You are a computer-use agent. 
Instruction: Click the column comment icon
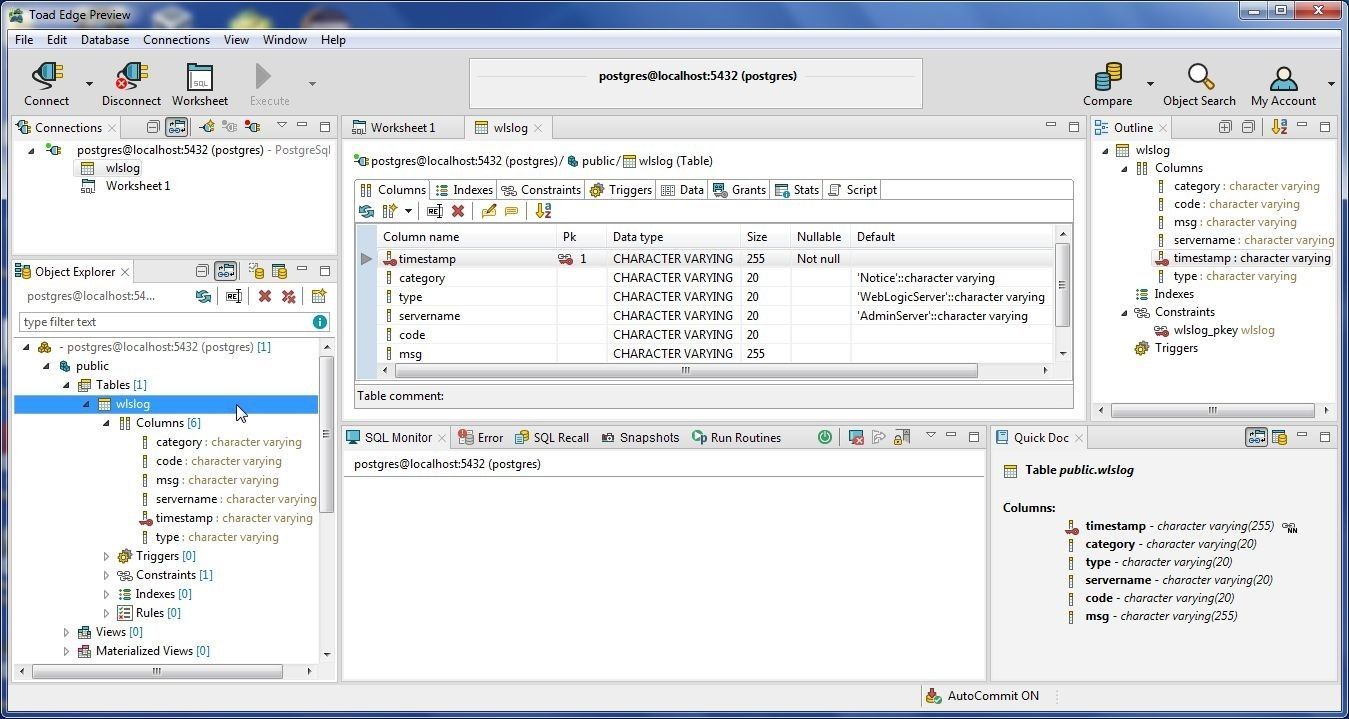(x=511, y=211)
